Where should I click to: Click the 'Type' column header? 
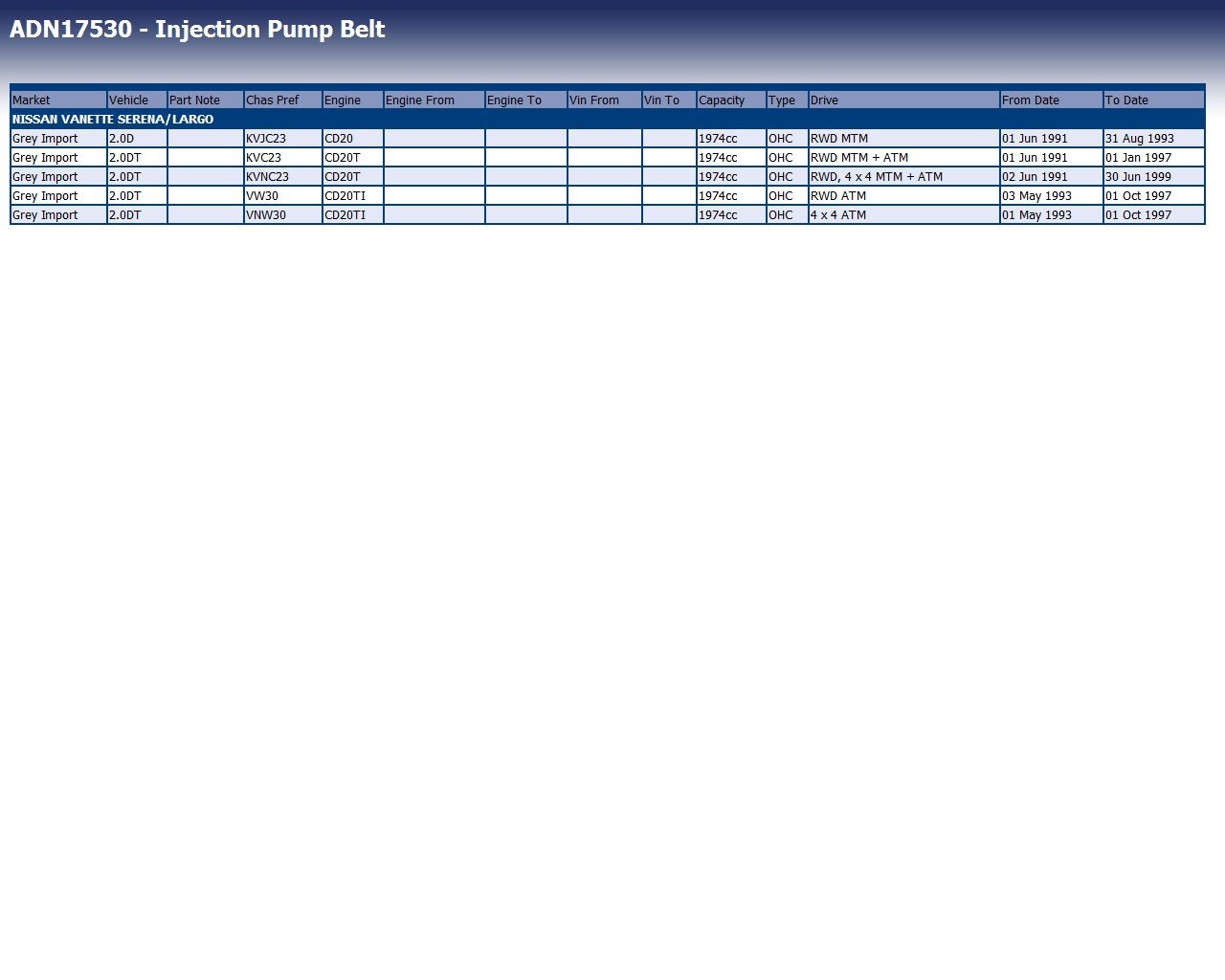coord(788,100)
